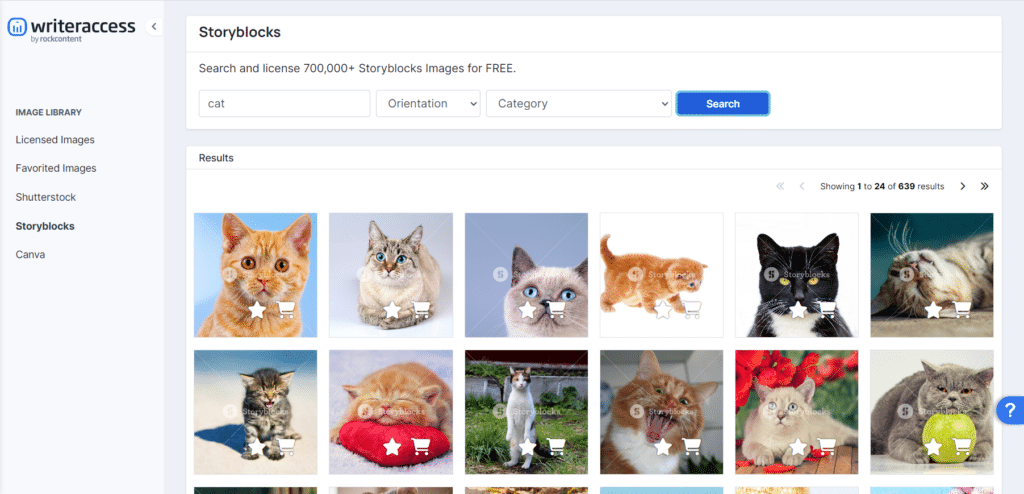The height and width of the screenshot is (494, 1024).
Task: Add the tabby kitten on beach to cart
Action: point(286,447)
